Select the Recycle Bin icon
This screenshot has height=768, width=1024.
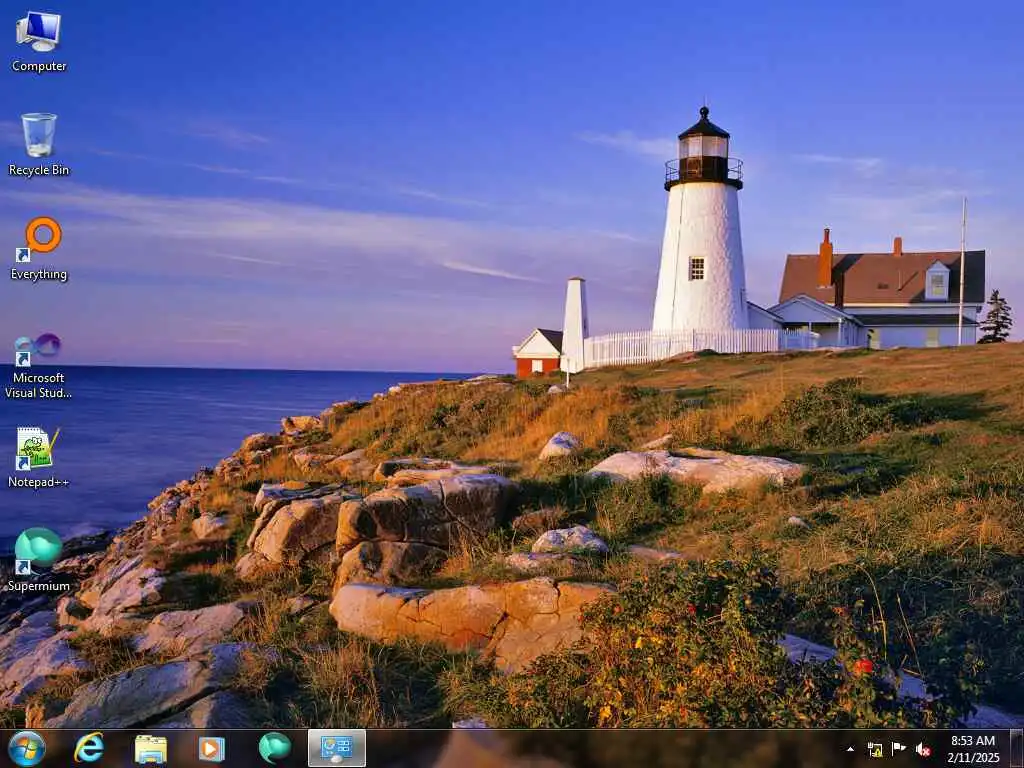pyautogui.click(x=39, y=144)
